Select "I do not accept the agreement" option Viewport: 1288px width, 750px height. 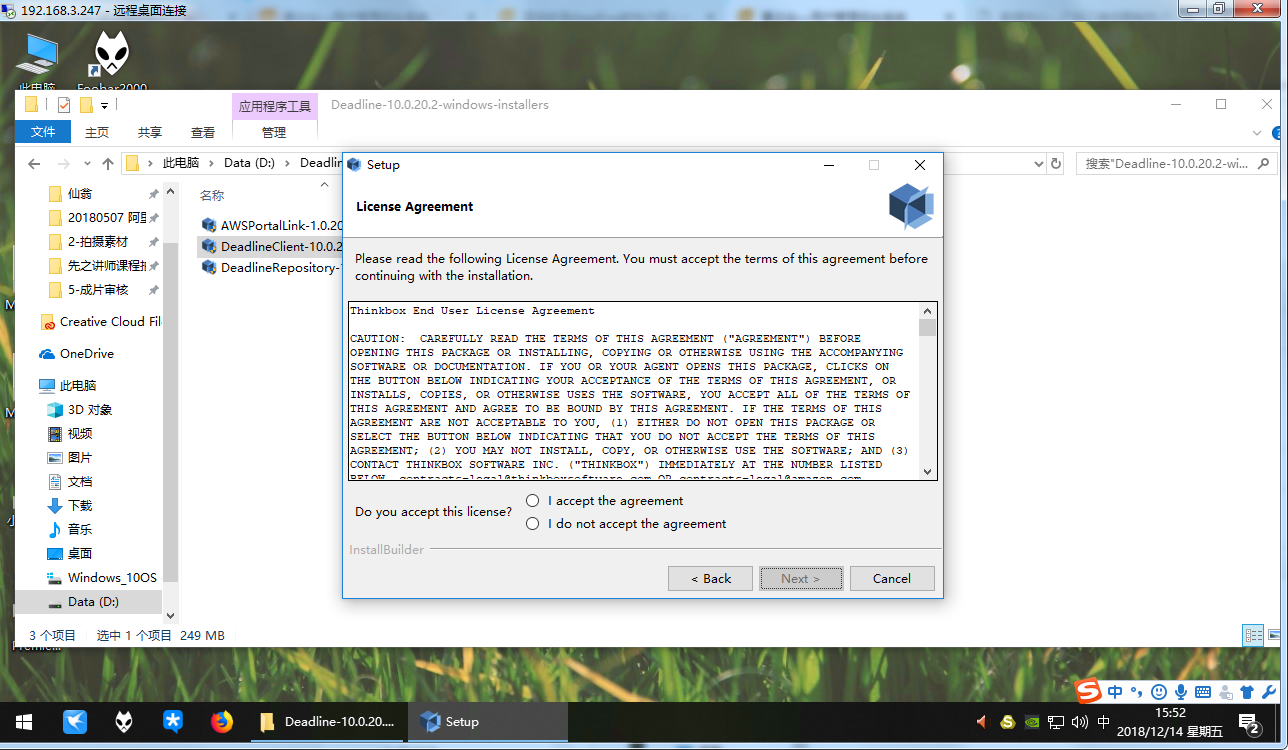533,523
